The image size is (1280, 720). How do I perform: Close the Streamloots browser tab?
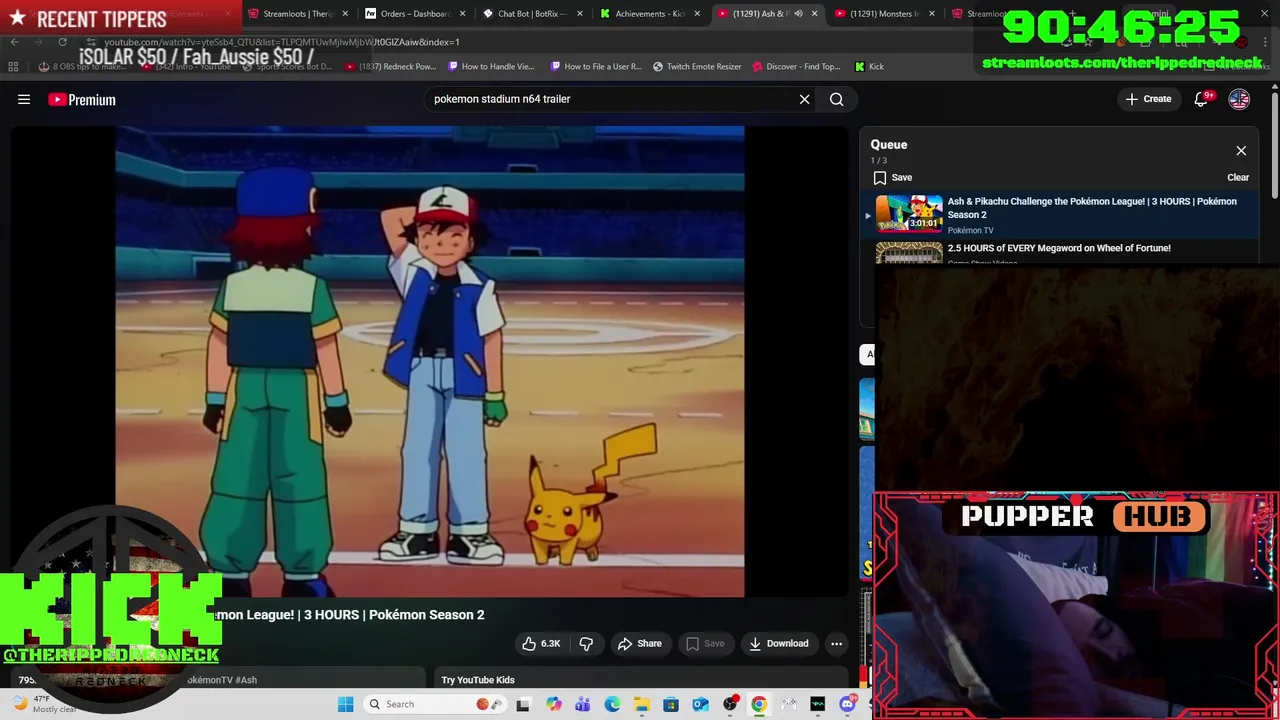(345, 14)
